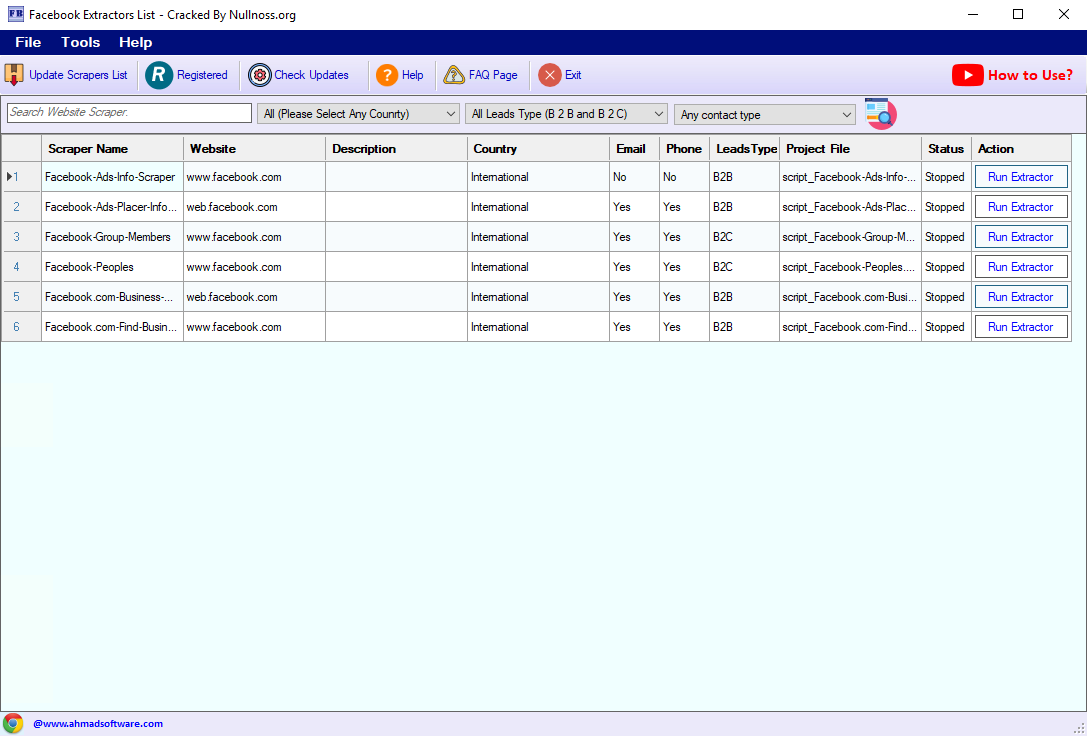Image resolution: width=1087 pixels, height=736 pixels.
Task: Click the How to Use? link
Action: [1030, 75]
